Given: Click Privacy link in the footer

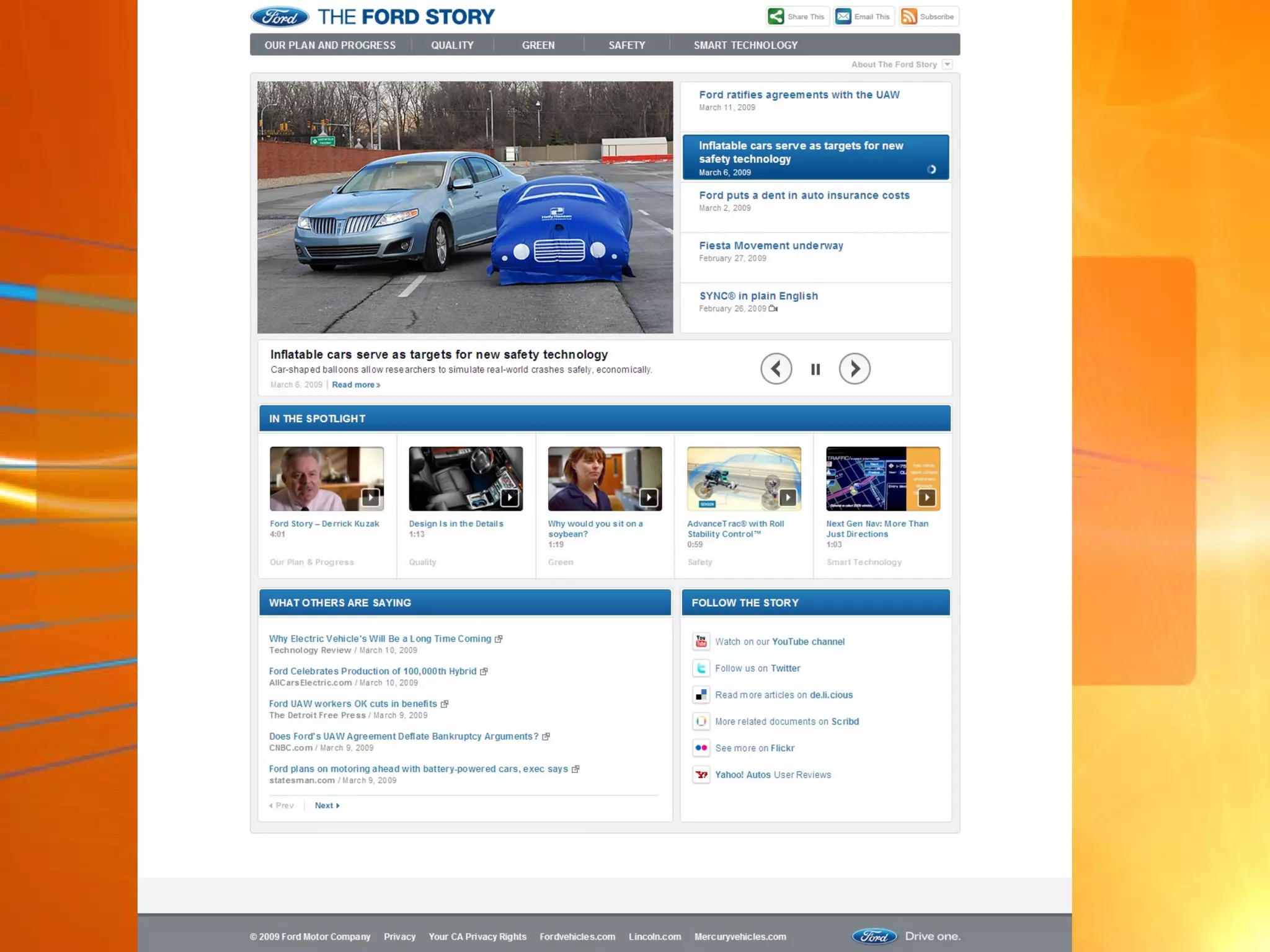Looking at the screenshot, I should click(x=399, y=937).
